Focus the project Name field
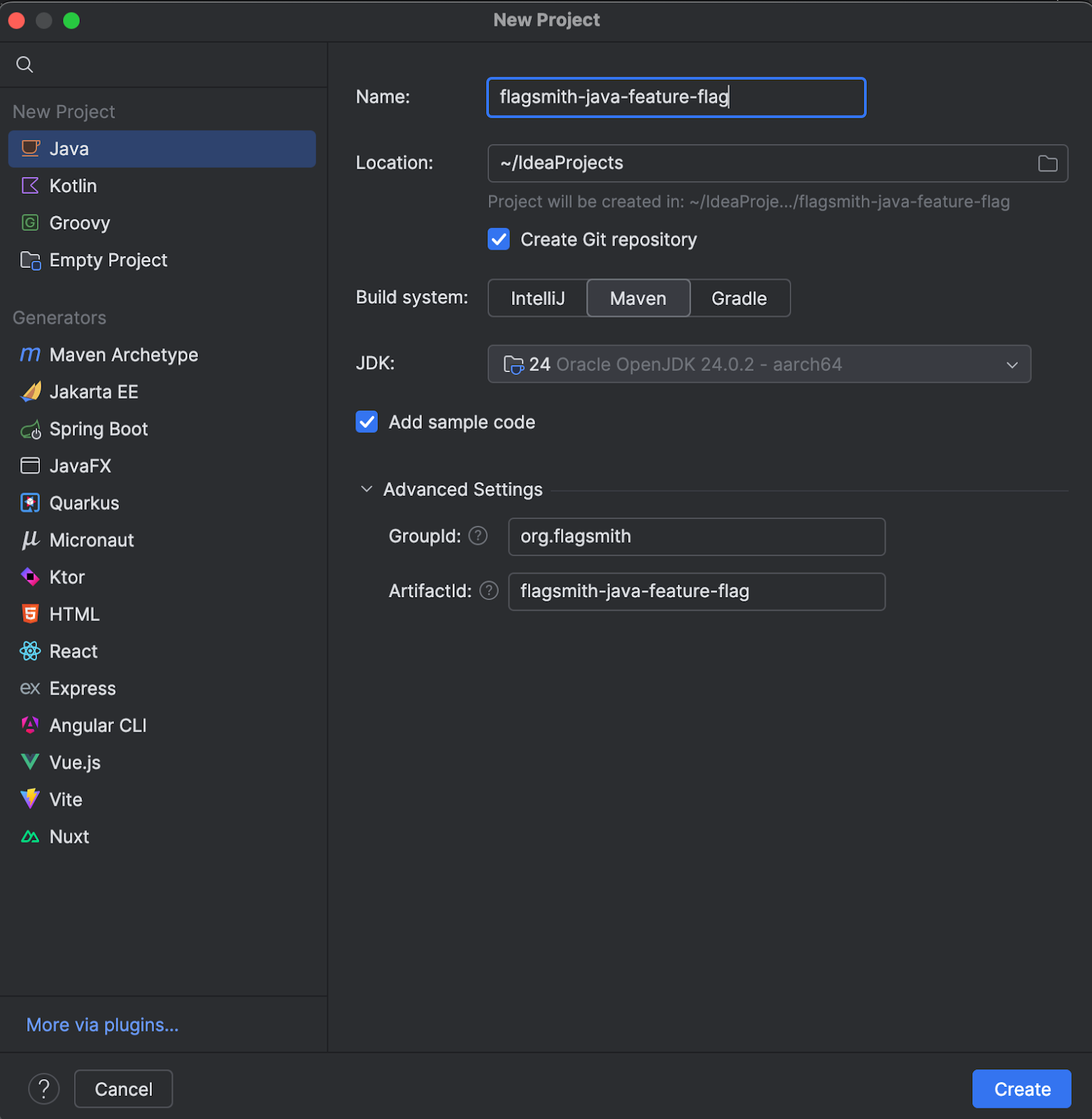 point(676,97)
